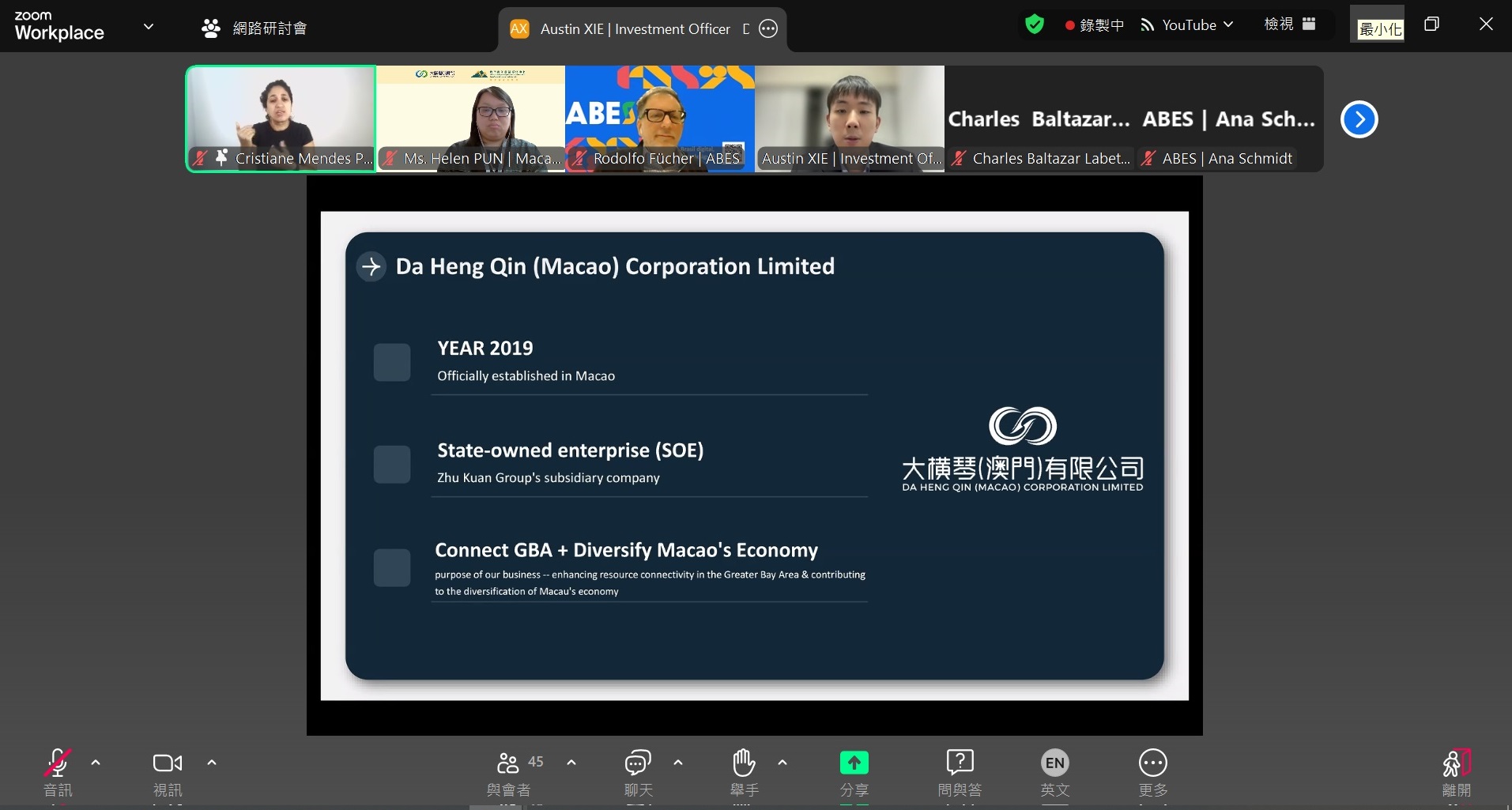Select Rodolfo Fücher ABES video thumbnail
The height and width of the screenshot is (810, 1512).
tap(660, 119)
